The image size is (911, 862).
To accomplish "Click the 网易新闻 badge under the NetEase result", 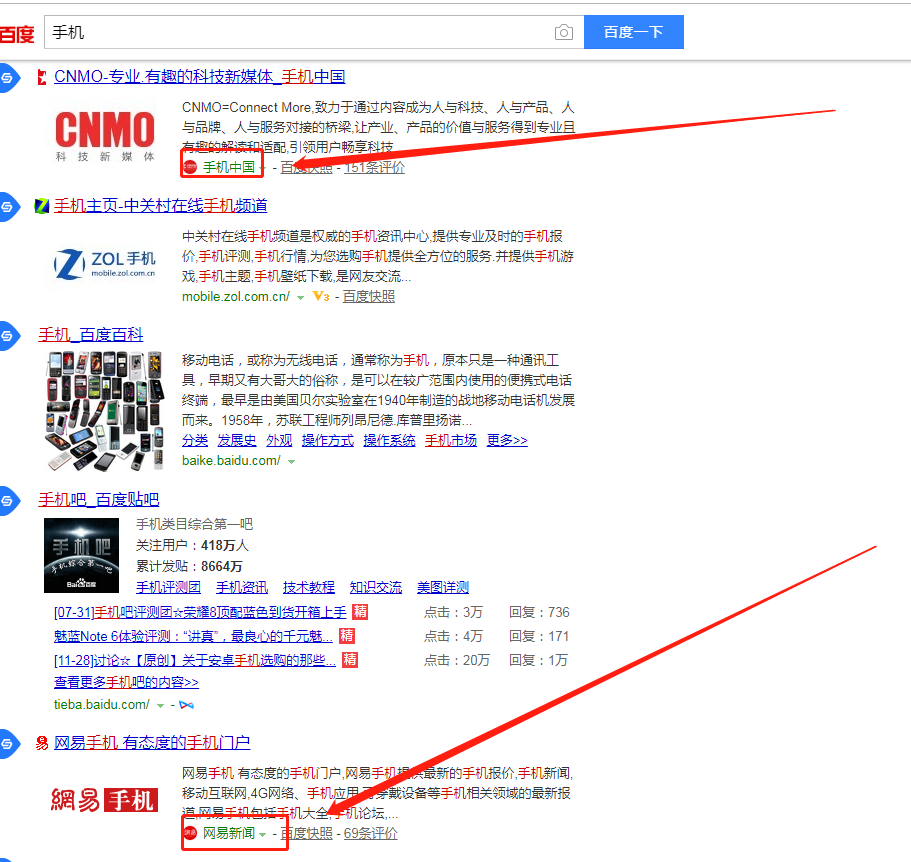I will coord(231,832).
